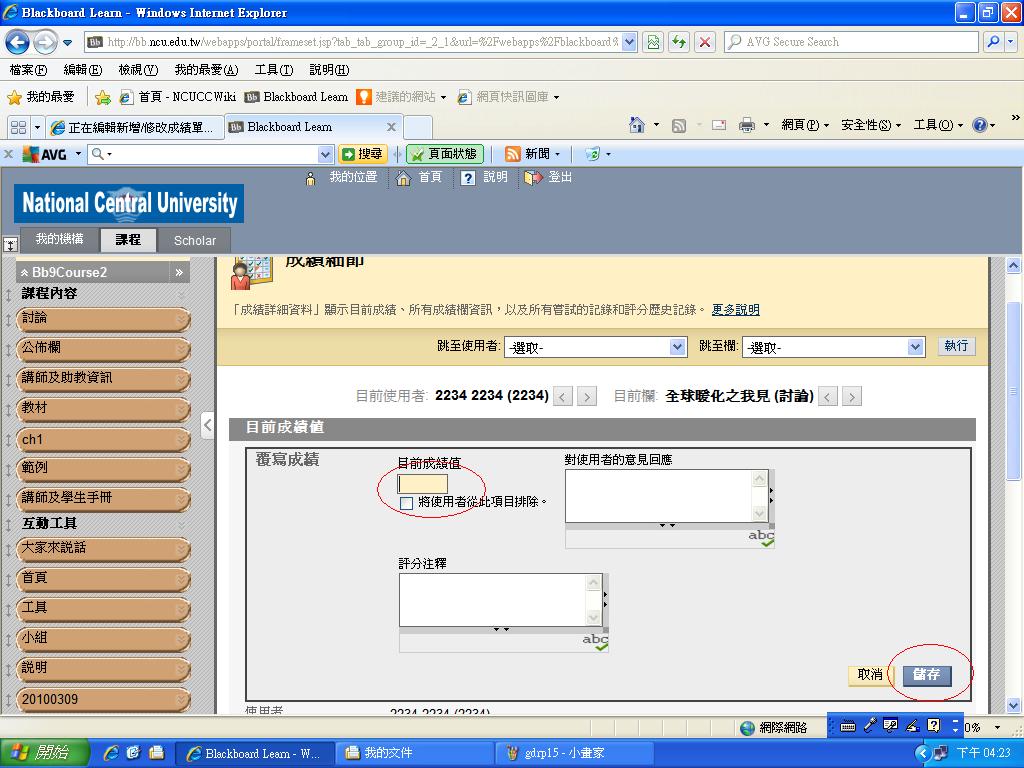Click the 取消 (Cancel) button
Image resolution: width=1024 pixels, height=768 pixels.
[870, 675]
